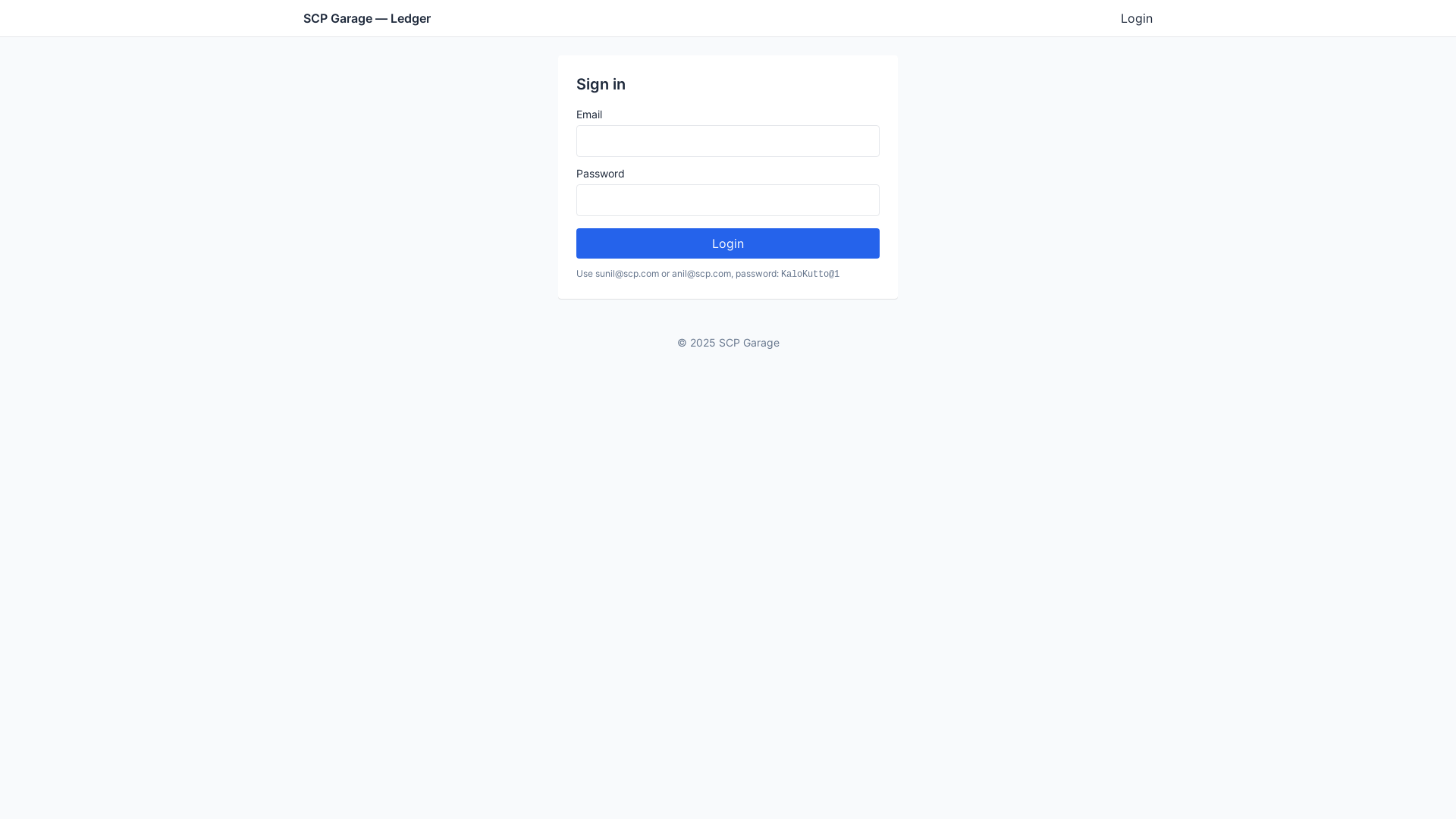Click the © 2025 SCP Garage footer text

click(x=728, y=343)
